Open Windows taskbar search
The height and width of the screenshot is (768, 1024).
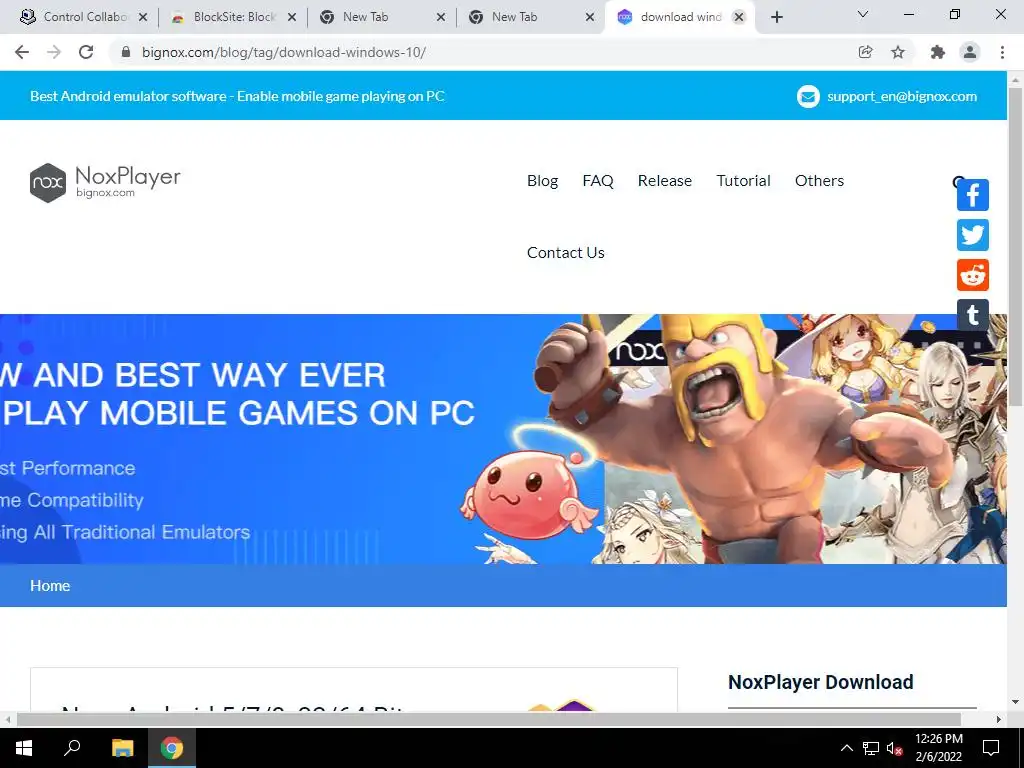[72, 748]
